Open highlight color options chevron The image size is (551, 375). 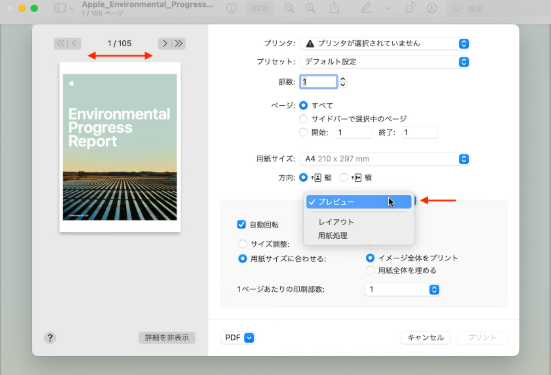click(x=387, y=8)
